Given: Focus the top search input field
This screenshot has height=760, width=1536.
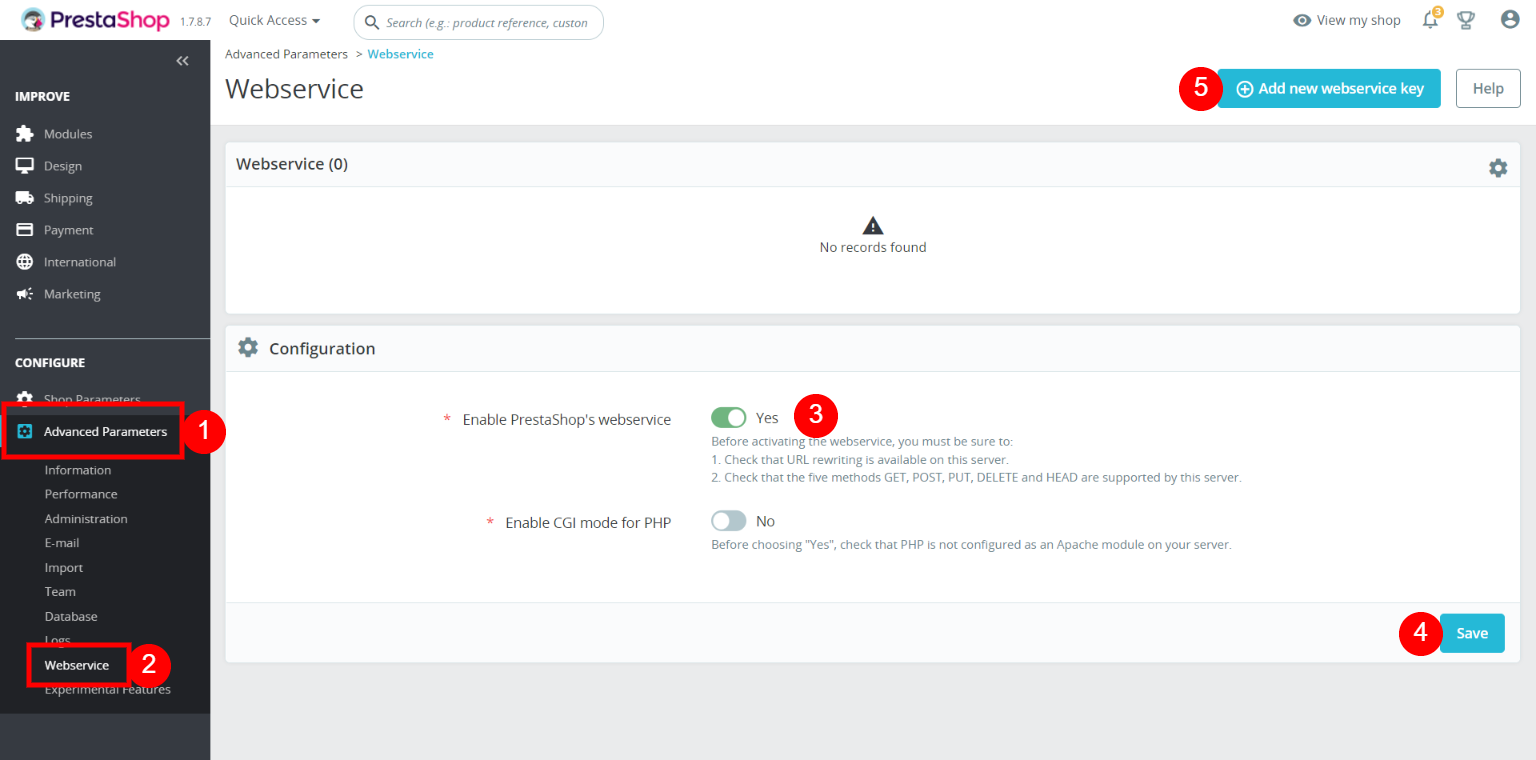Looking at the screenshot, I should coord(486,22).
